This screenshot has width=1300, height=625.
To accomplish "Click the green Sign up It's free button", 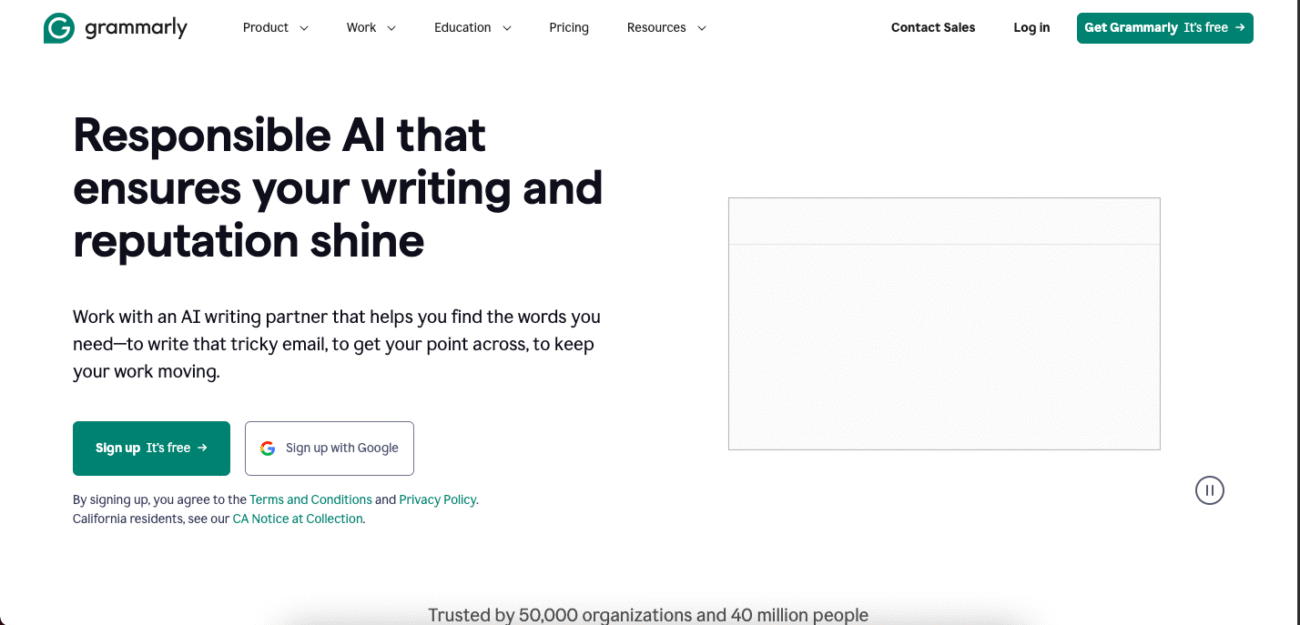I will [x=151, y=448].
